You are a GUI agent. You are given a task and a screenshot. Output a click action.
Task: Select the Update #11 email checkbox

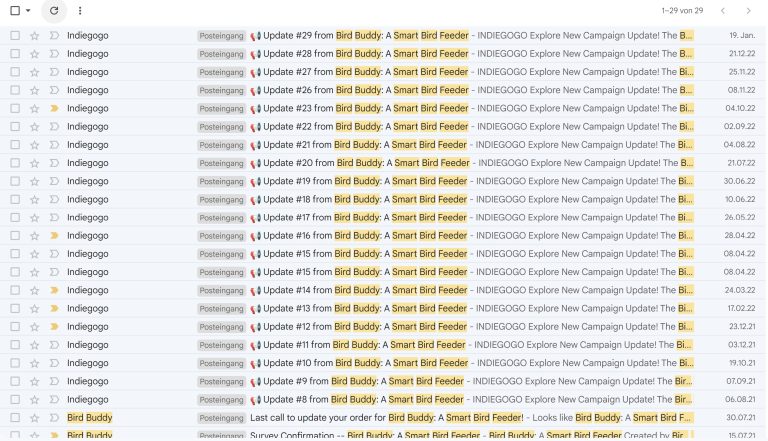15,345
